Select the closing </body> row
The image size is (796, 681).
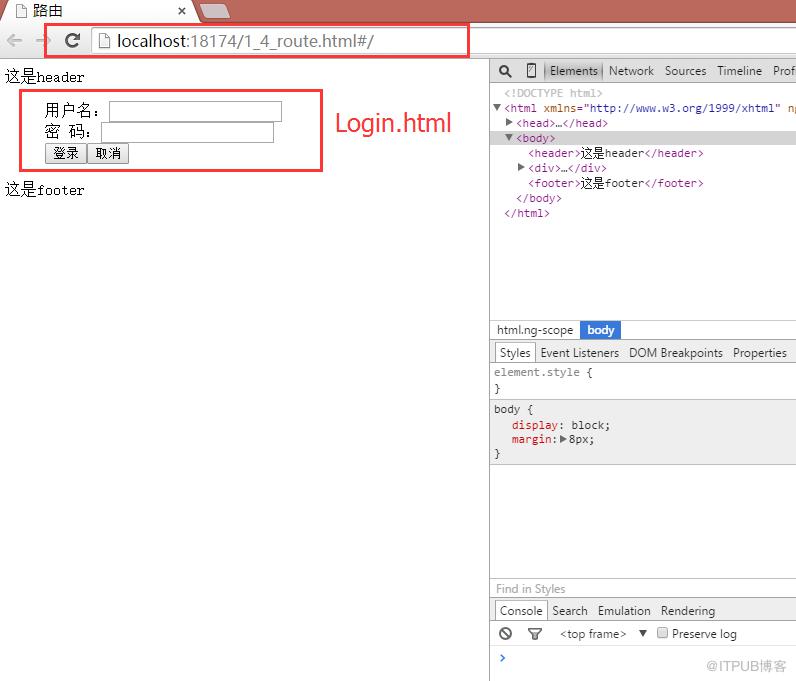(x=539, y=198)
